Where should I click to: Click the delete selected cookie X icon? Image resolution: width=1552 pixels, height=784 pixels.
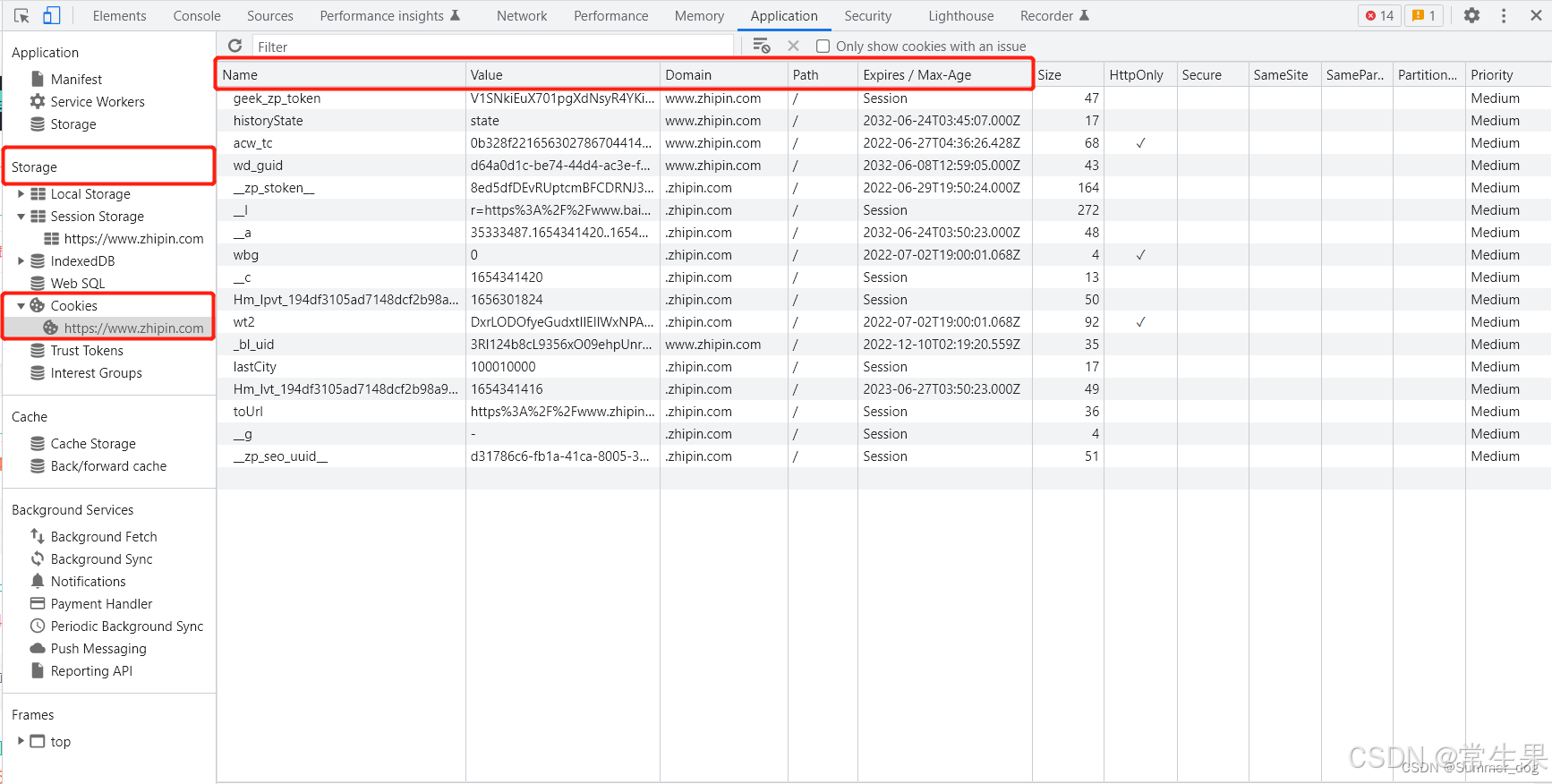click(793, 46)
